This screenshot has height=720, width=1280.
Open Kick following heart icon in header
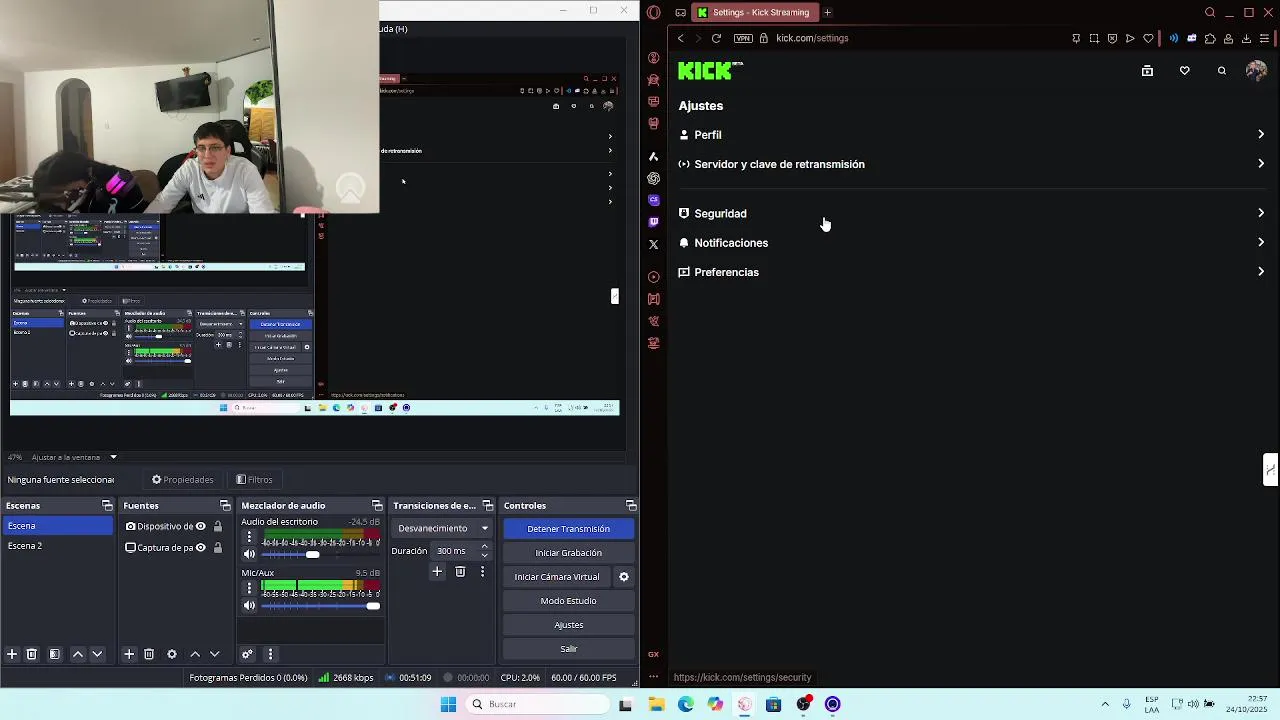(1185, 71)
